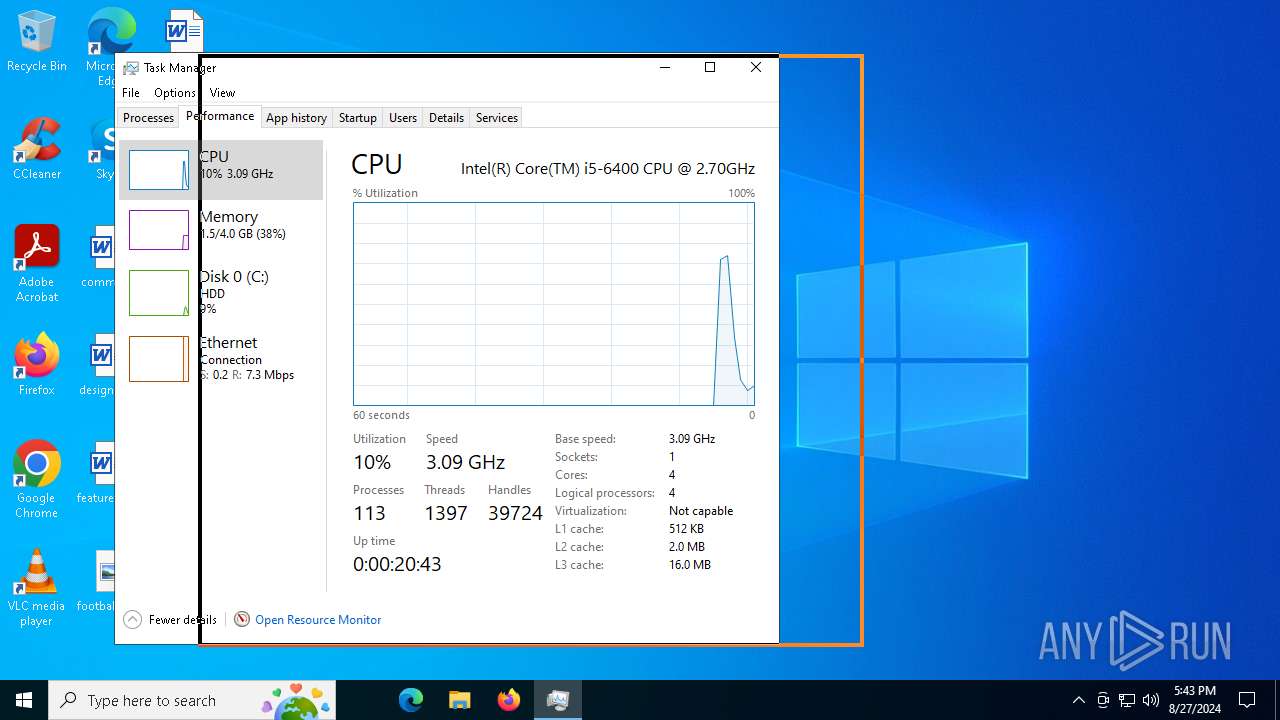Viewport: 1280px width, 720px height.
Task: Open the clock showing 5:43 PM
Action: coord(1195,700)
